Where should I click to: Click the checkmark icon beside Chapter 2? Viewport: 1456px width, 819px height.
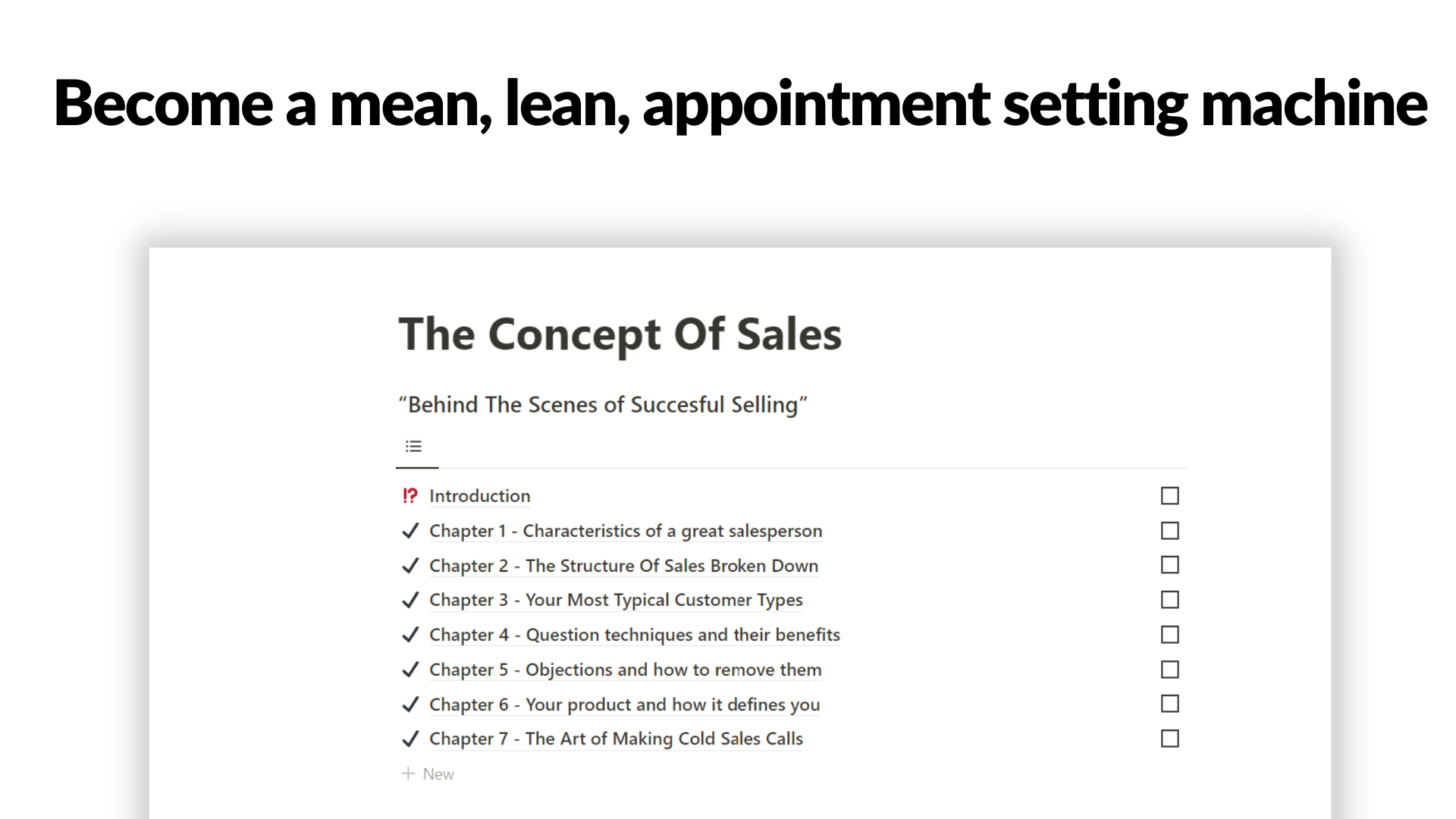410,566
